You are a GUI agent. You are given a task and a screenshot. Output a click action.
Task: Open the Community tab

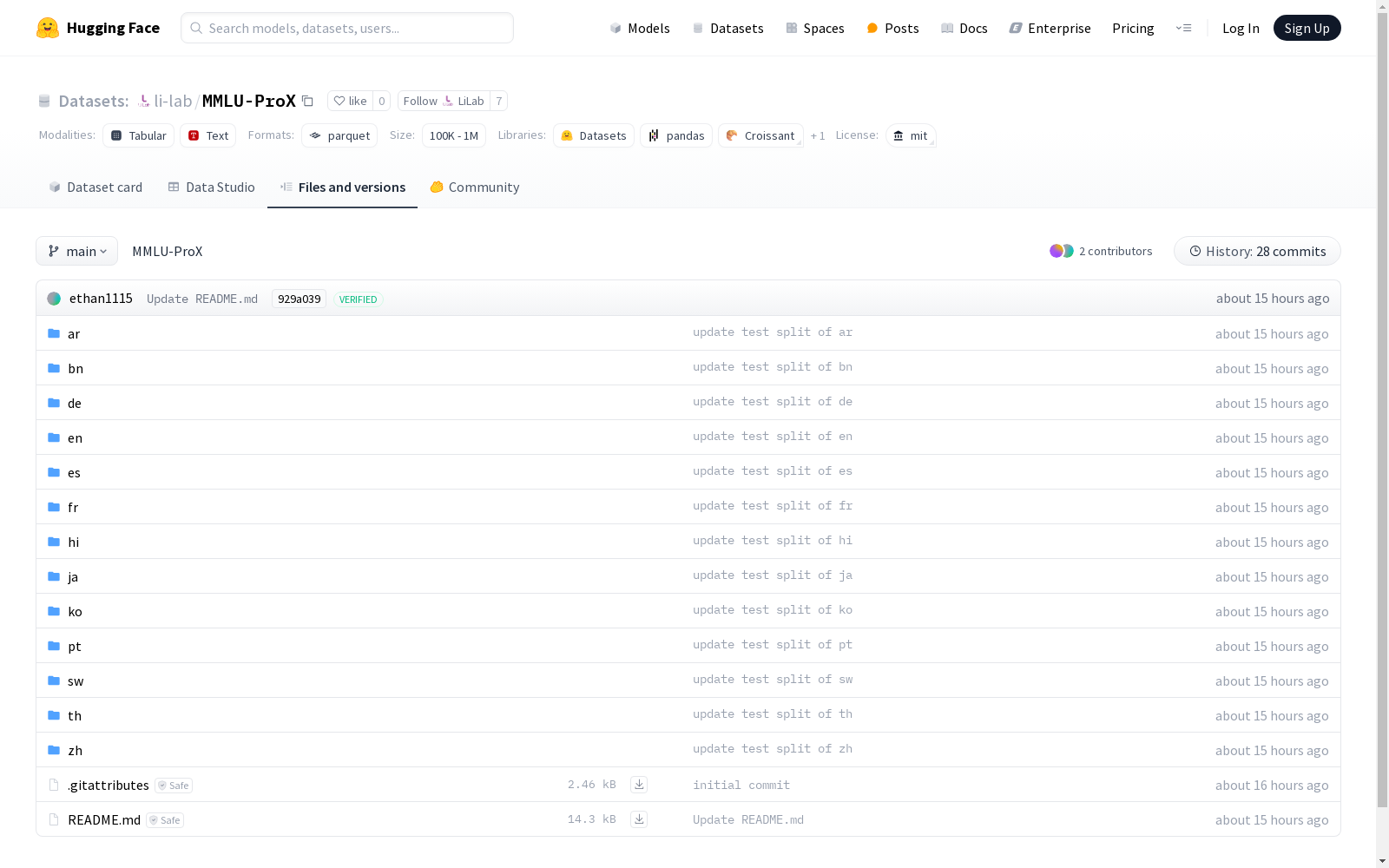pos(474,187)
